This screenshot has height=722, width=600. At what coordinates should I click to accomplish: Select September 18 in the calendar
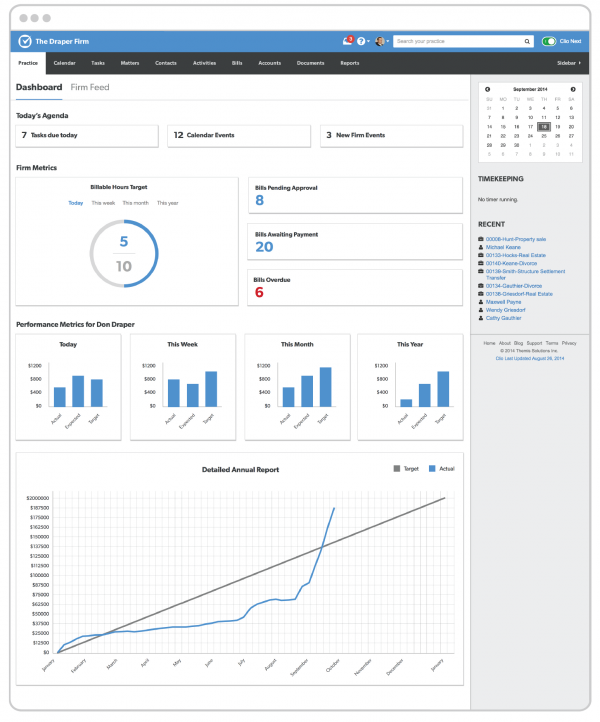point(544,127)
